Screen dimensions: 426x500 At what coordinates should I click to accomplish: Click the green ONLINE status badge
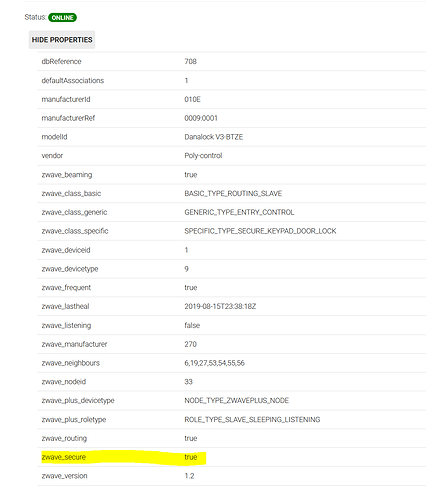coord(62,17)
